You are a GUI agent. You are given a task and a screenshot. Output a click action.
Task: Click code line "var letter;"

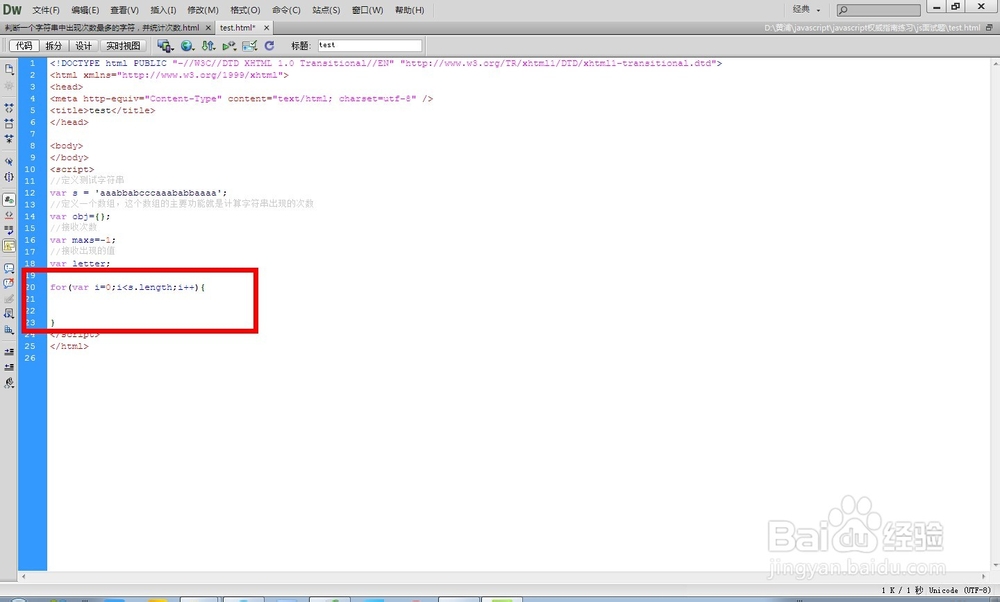pos(80,264)
